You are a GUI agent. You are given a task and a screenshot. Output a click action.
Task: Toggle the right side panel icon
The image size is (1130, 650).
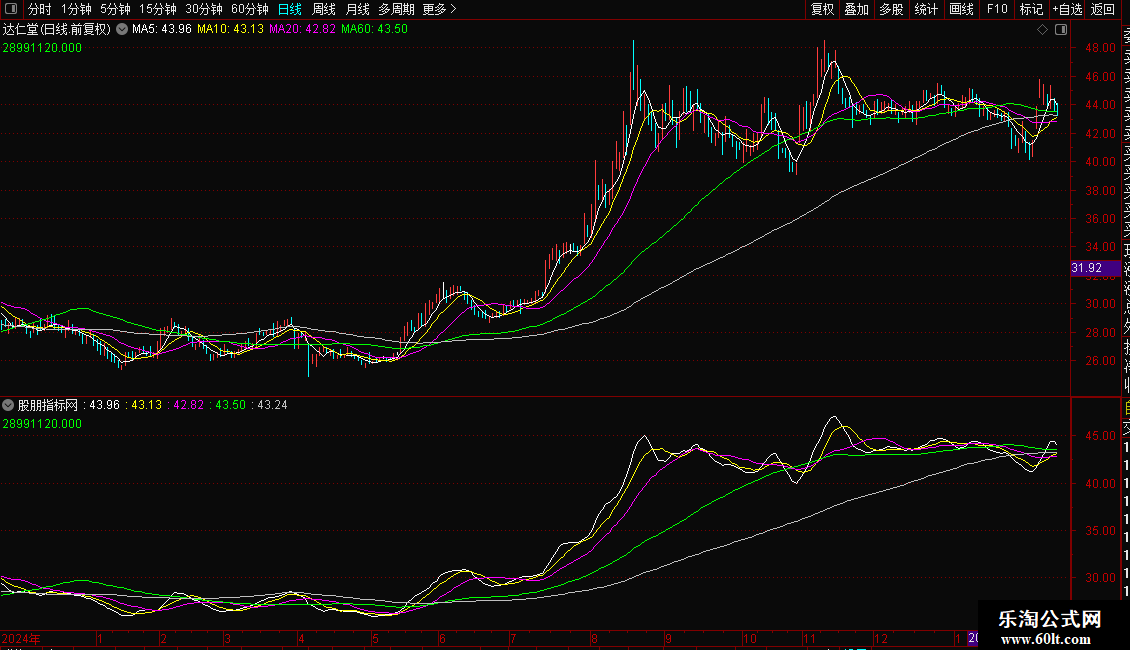[x=1061, y=30]
